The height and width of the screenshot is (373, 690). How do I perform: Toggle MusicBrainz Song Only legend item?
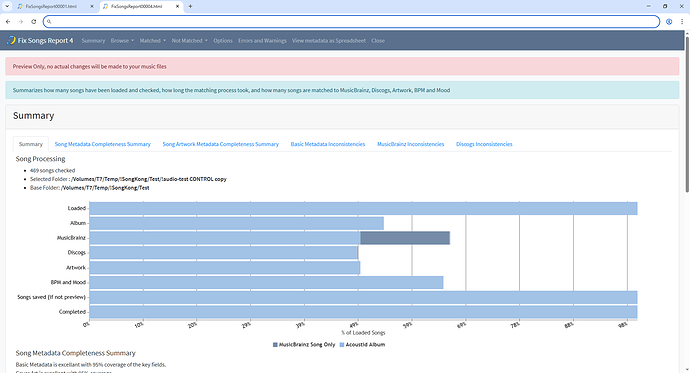(304, 345)
